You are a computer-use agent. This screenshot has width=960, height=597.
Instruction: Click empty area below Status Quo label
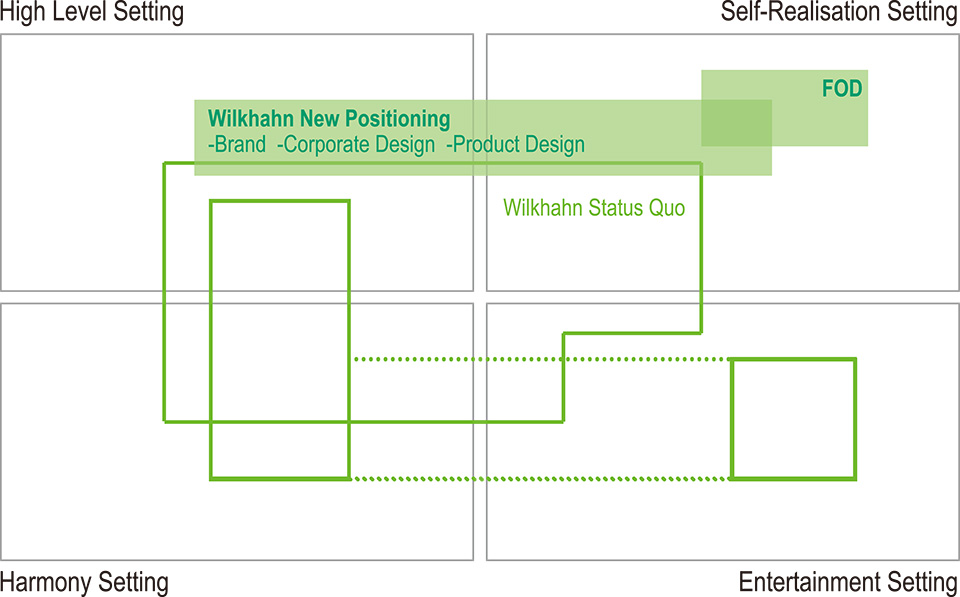pyautogui.click(x=594, y=263)
